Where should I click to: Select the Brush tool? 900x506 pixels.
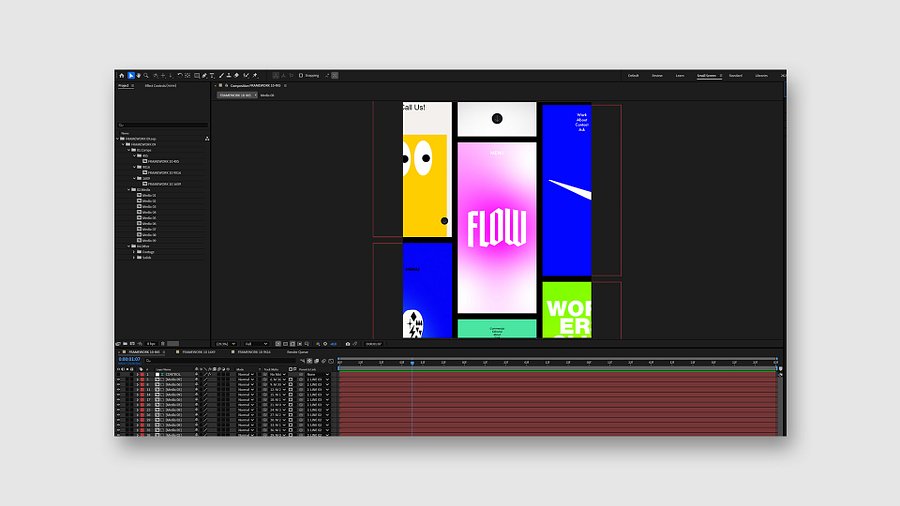tap(222, 75)
